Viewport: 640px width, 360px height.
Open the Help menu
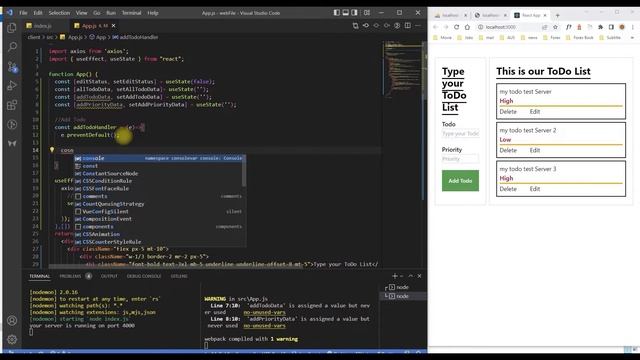[x=153, y=13]
